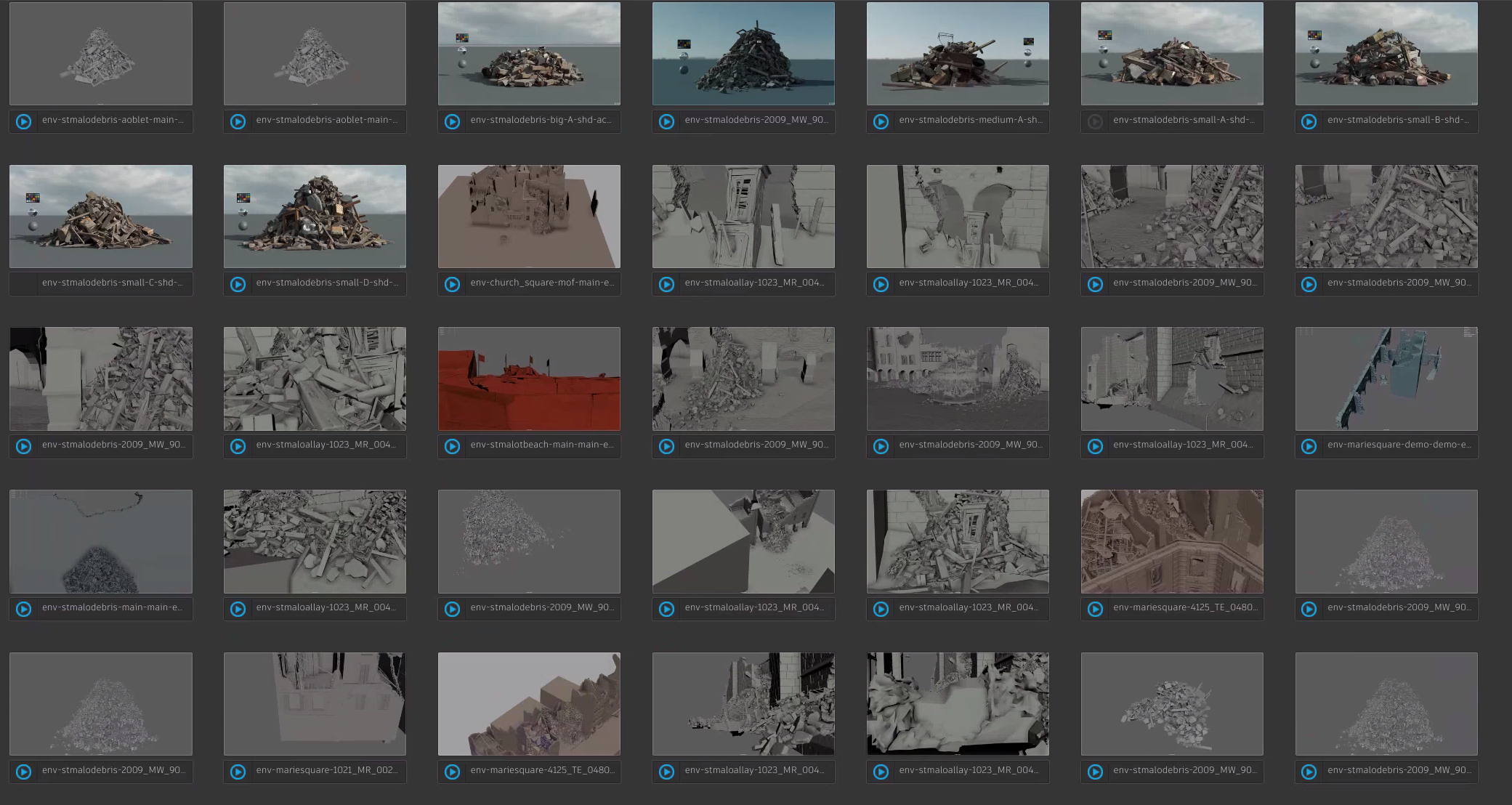This screenshot has width=1512, height=805.
Task: Click play on env-church_square-mof-main clip
Action: pyautogui.click(x=451, y=284)
